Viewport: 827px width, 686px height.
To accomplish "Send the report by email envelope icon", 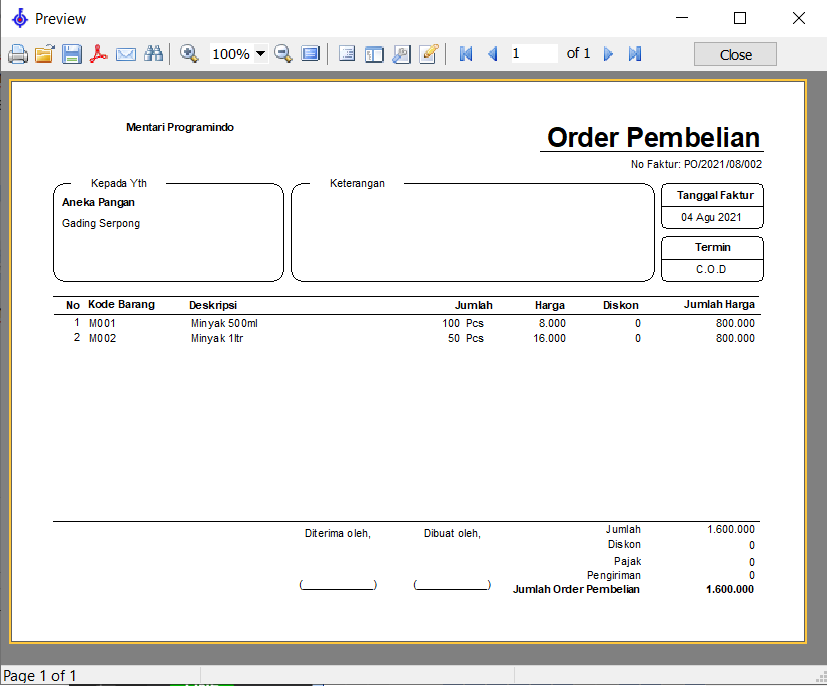I will 126,54.
